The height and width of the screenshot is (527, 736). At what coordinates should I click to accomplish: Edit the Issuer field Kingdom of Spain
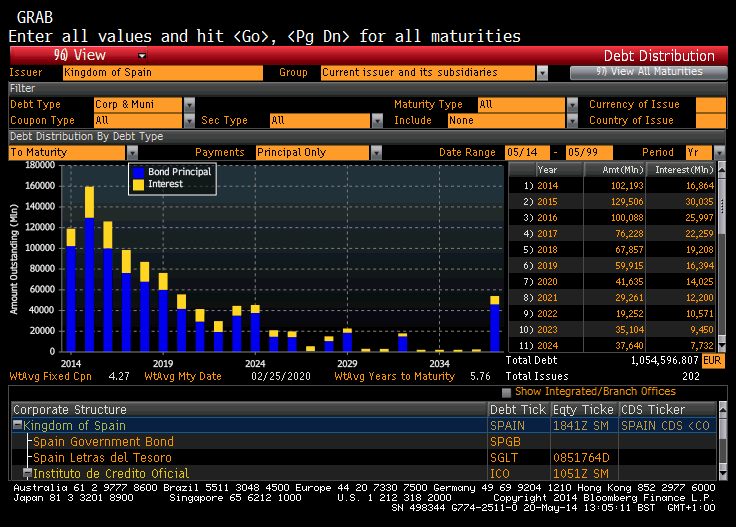click(162, 73)
